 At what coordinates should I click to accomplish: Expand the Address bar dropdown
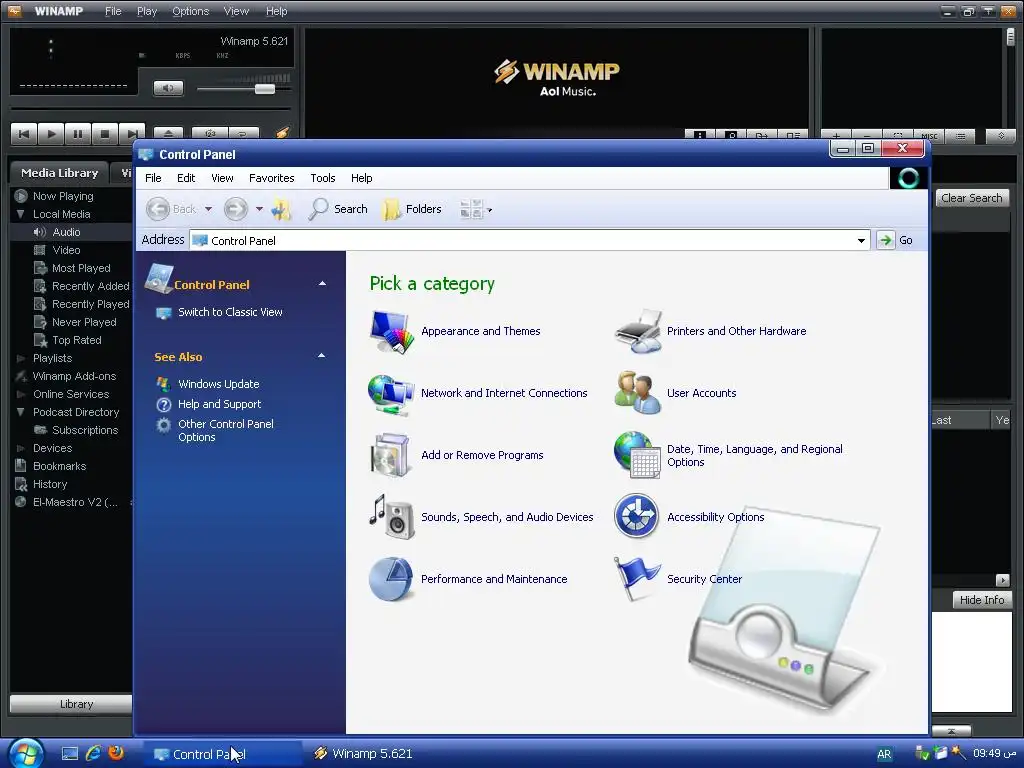(861, 240)
